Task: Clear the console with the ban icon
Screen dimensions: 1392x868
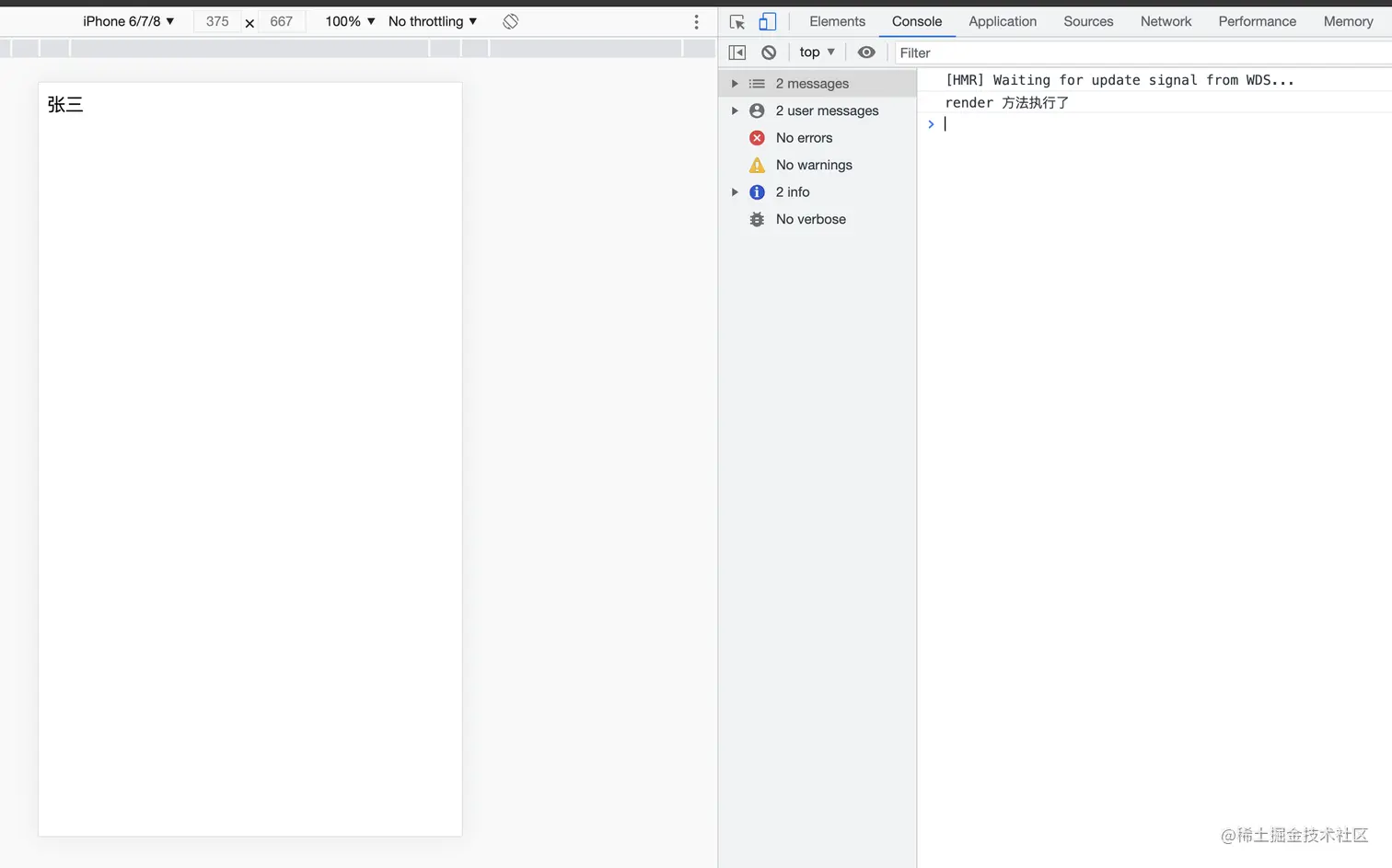Action: click(x=769, y=52)
